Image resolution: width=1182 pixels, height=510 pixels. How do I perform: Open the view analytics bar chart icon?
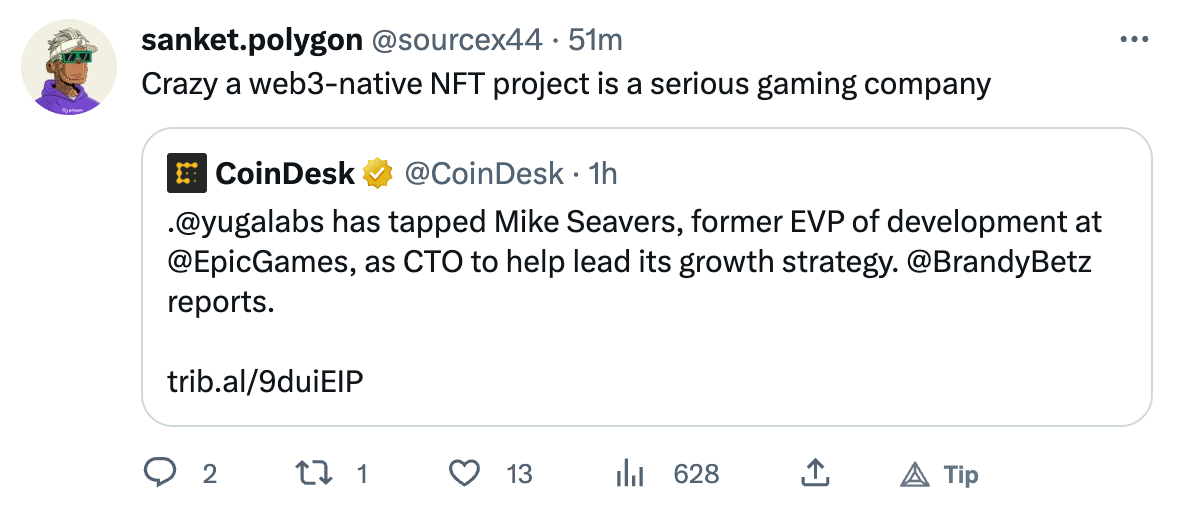[x=626, y=473]
